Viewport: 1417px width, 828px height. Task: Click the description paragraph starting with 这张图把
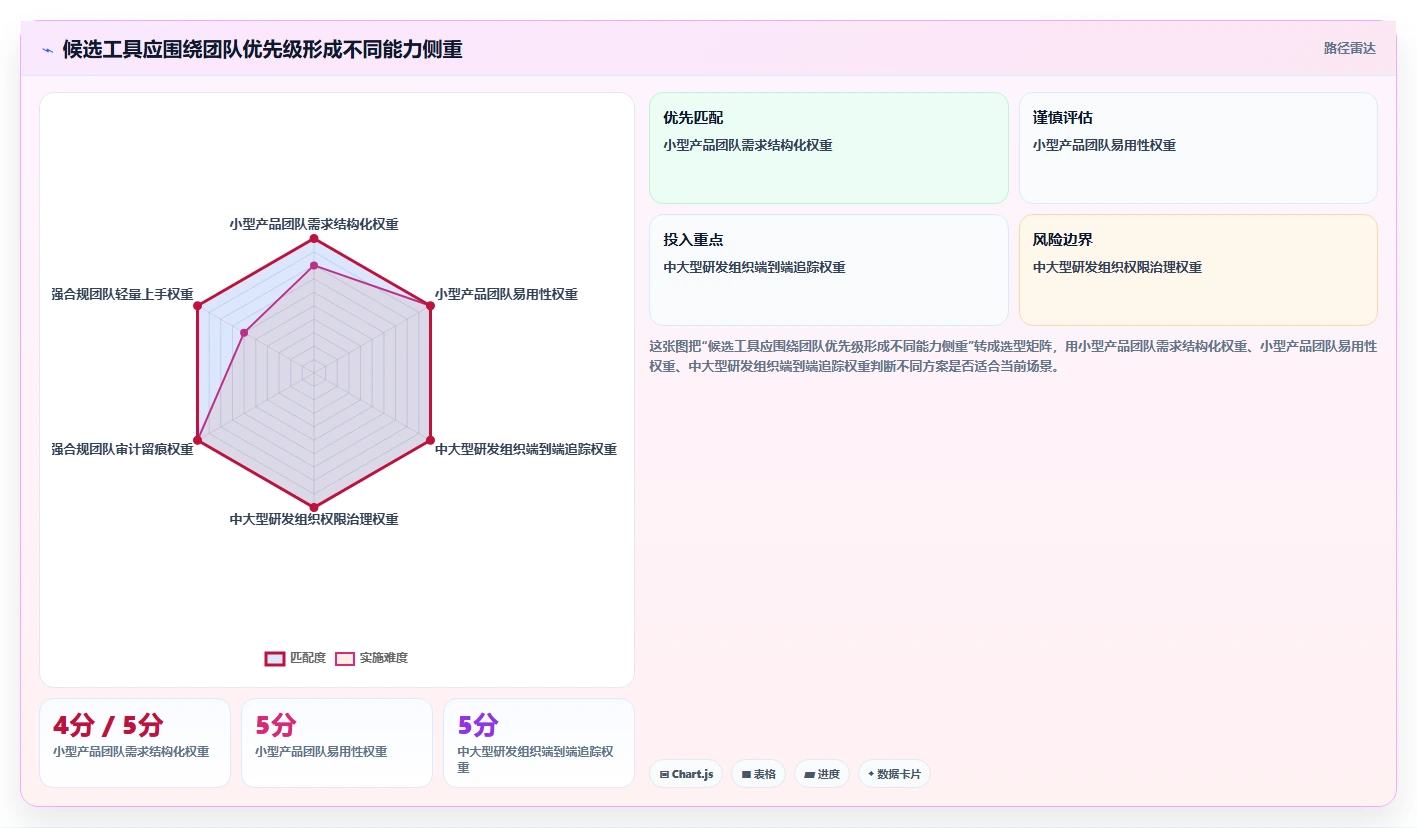[x=1013, y=356]
